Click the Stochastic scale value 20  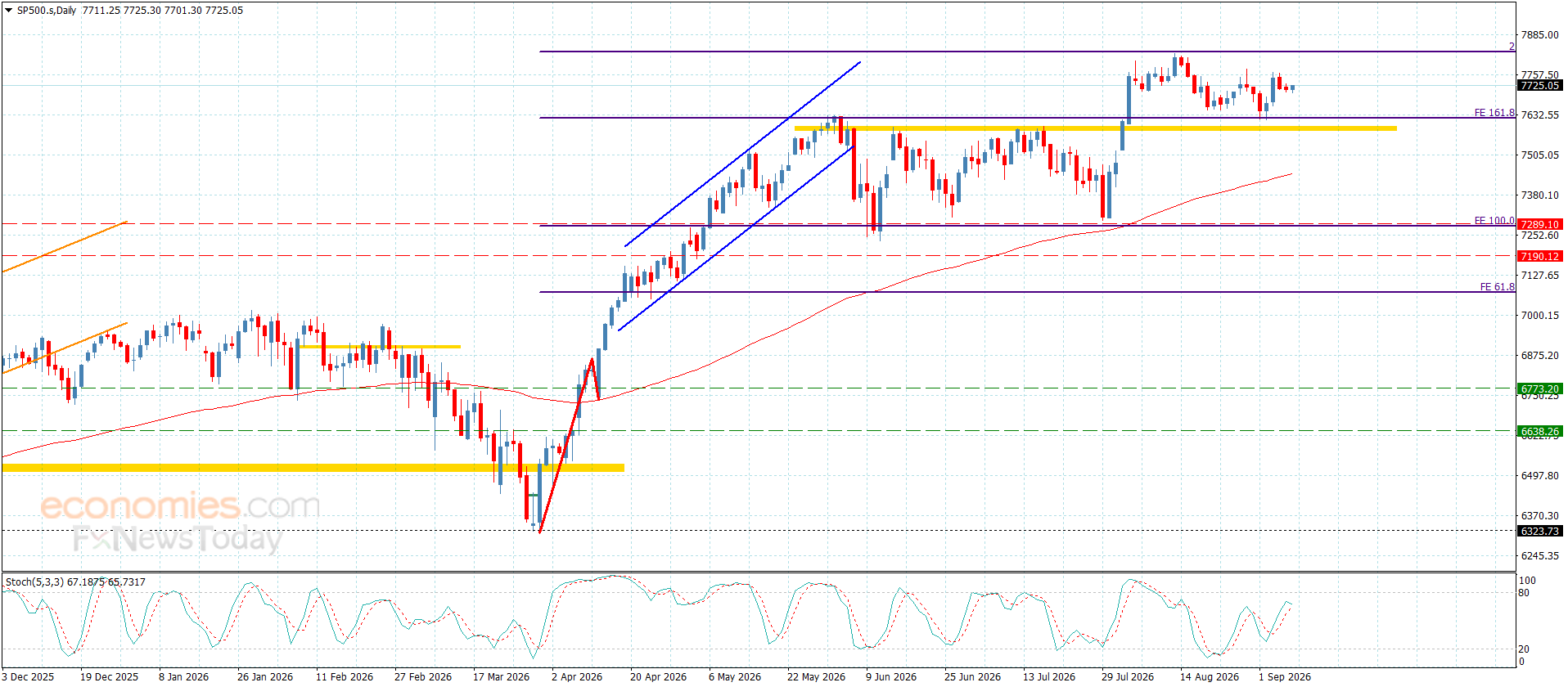[1524, 649]
